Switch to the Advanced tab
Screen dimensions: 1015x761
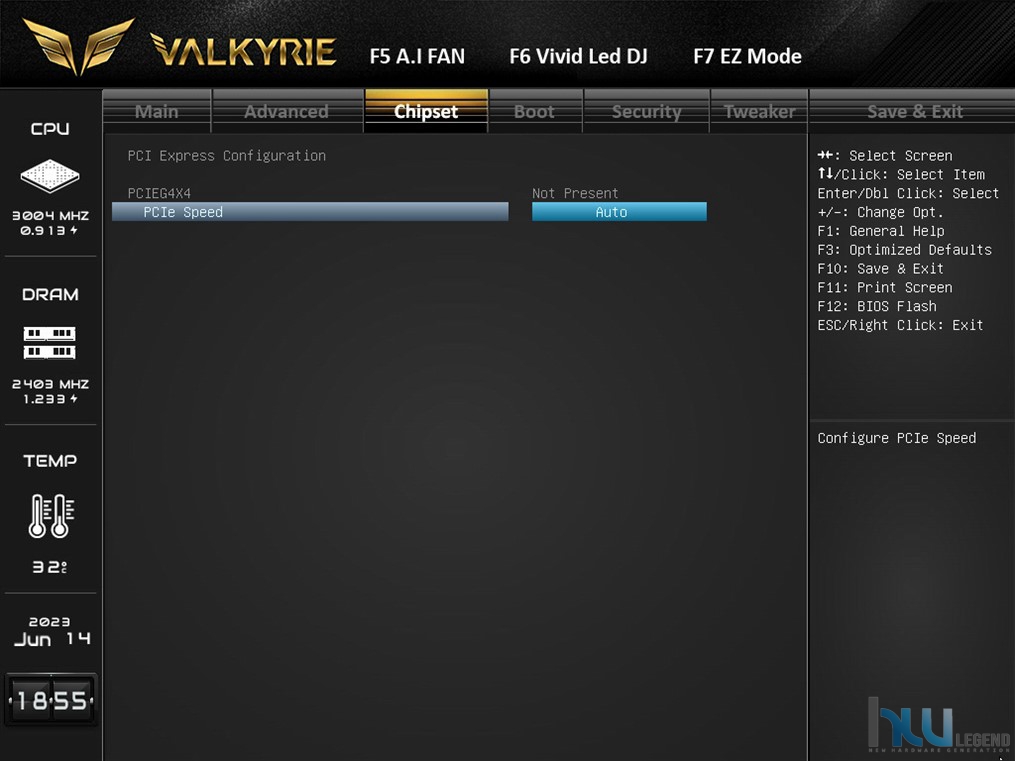coord(287,111)
